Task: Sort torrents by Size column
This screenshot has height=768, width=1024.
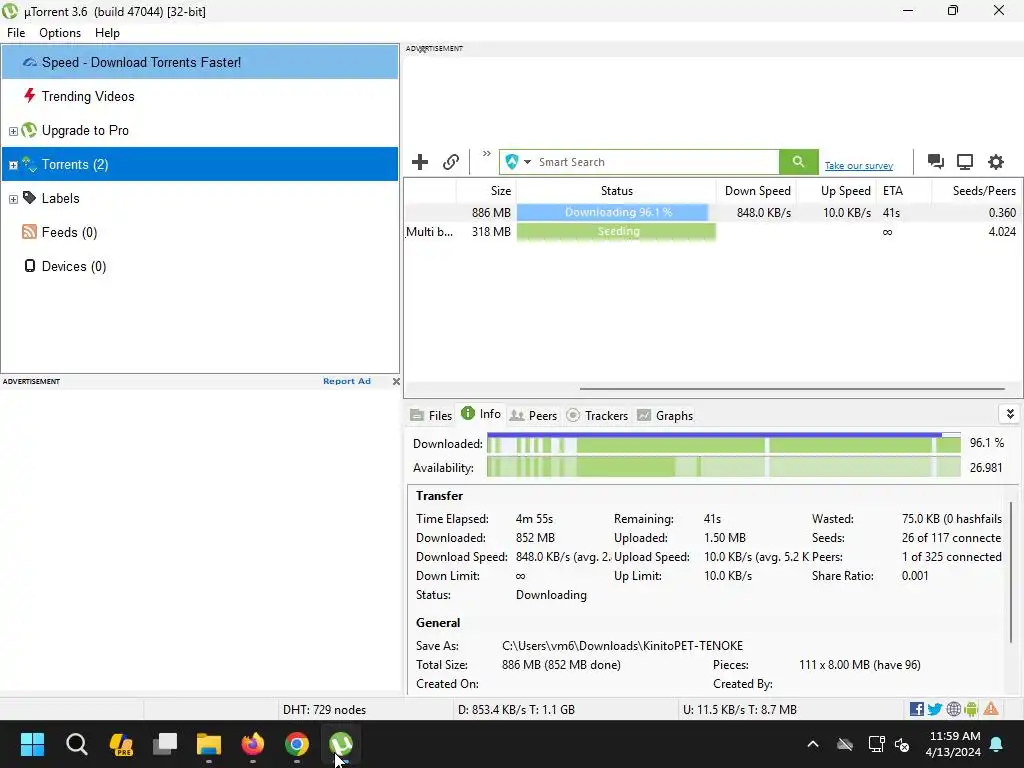Action: tap(486, 191)
